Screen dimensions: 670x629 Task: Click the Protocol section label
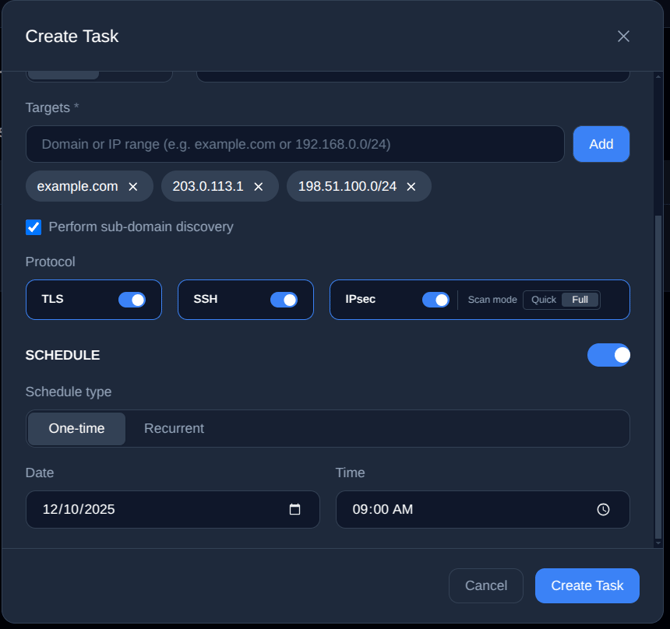click(x=50, y=262)
